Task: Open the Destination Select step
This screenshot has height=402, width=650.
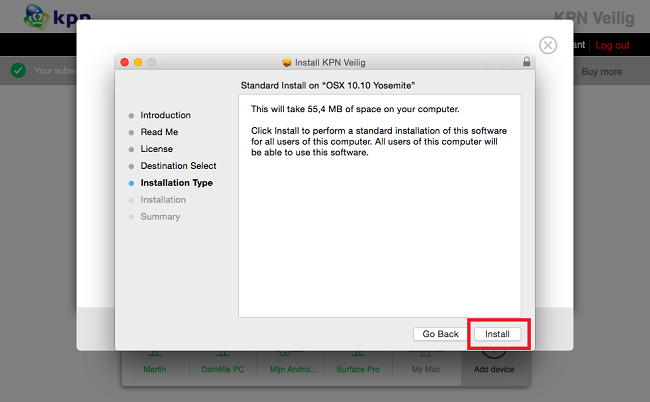Action: coord(178,166)
